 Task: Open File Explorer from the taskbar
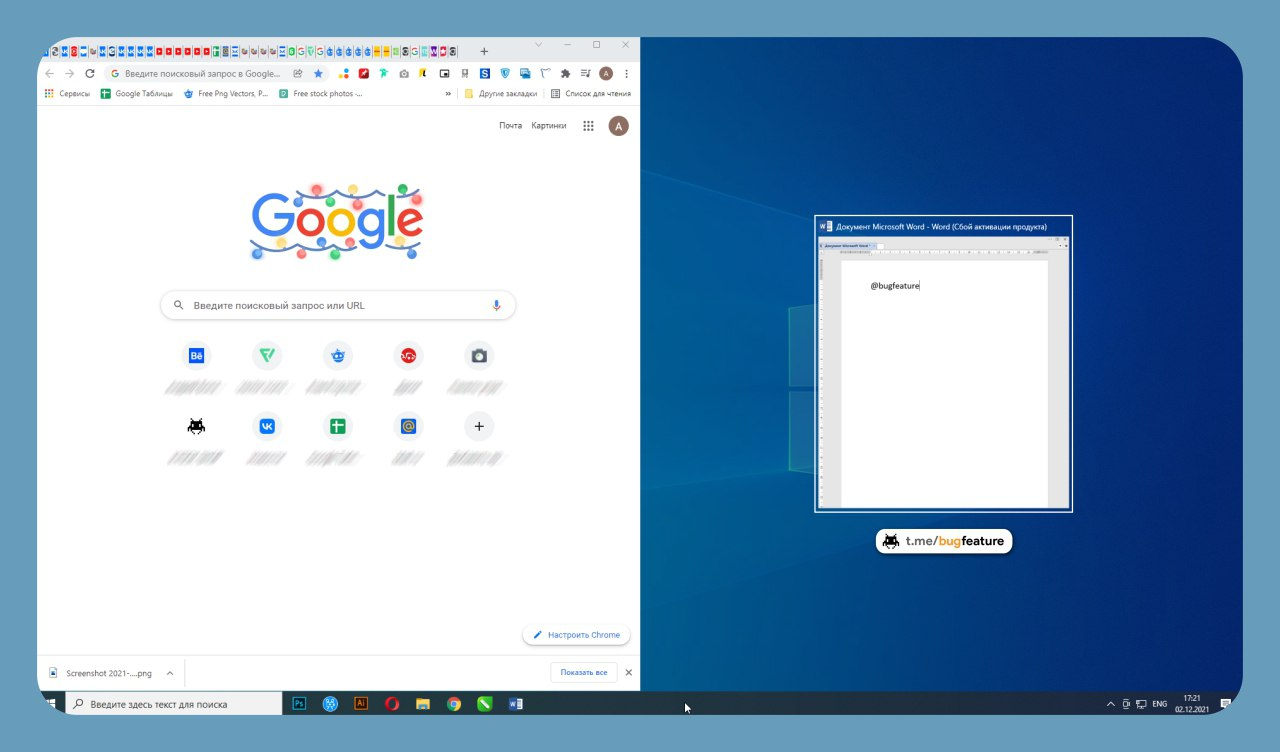point(423,704)
